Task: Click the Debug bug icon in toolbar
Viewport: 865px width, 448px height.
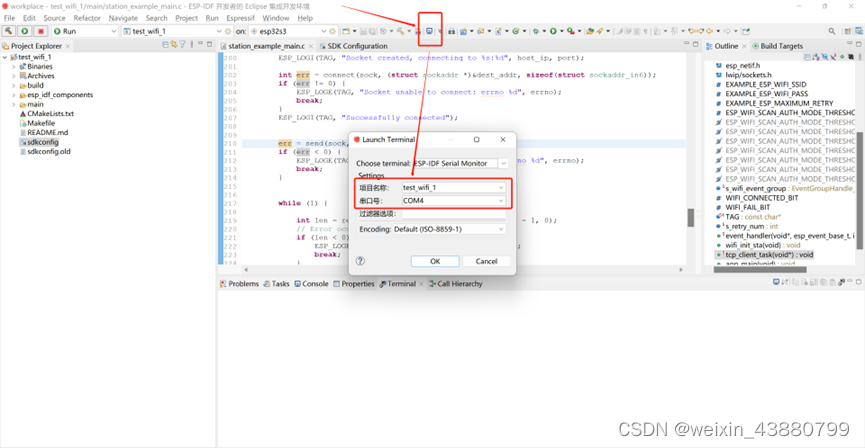Action: point(535,31)
